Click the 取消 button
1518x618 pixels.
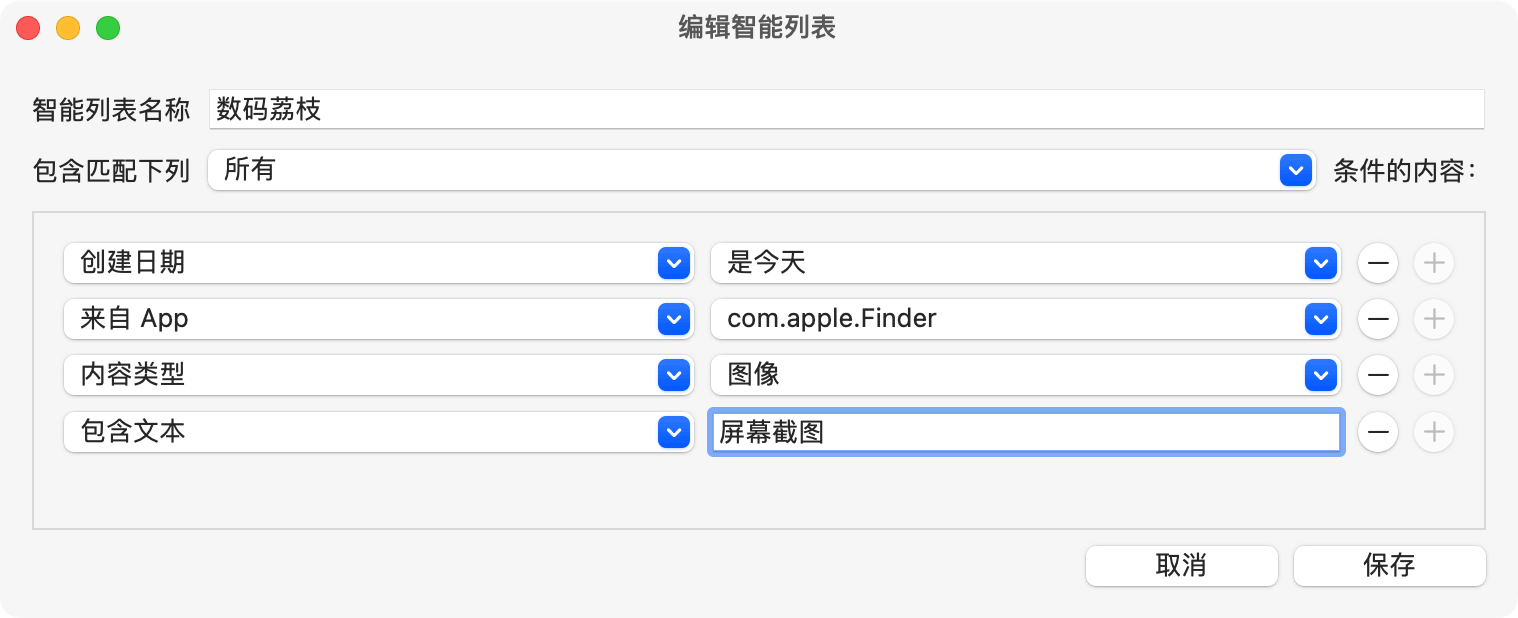tap(1181, 566)
